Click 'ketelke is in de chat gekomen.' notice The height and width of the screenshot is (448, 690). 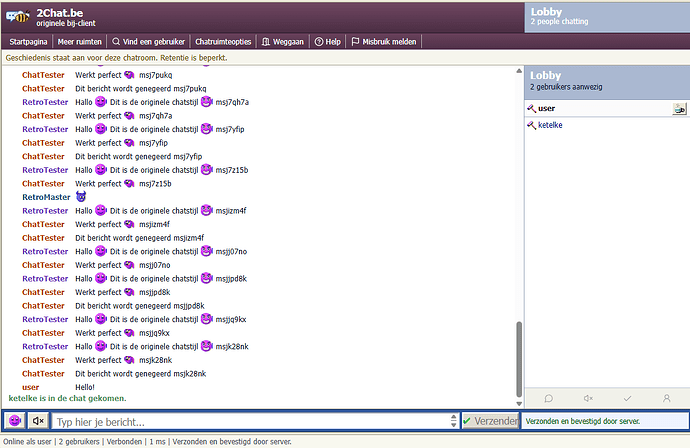(x=67, y=398)
